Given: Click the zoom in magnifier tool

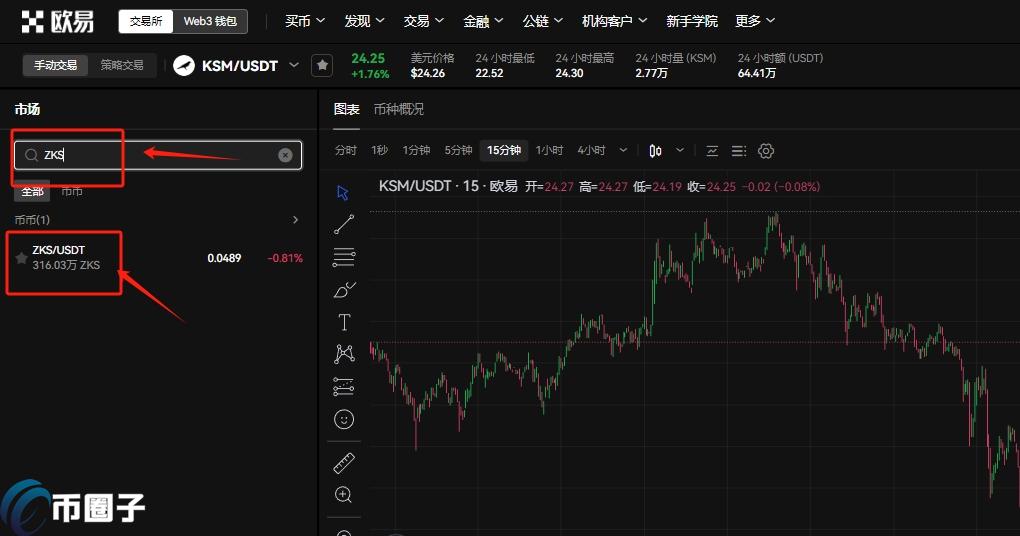Looking at the screenshot, I should 344,494.
